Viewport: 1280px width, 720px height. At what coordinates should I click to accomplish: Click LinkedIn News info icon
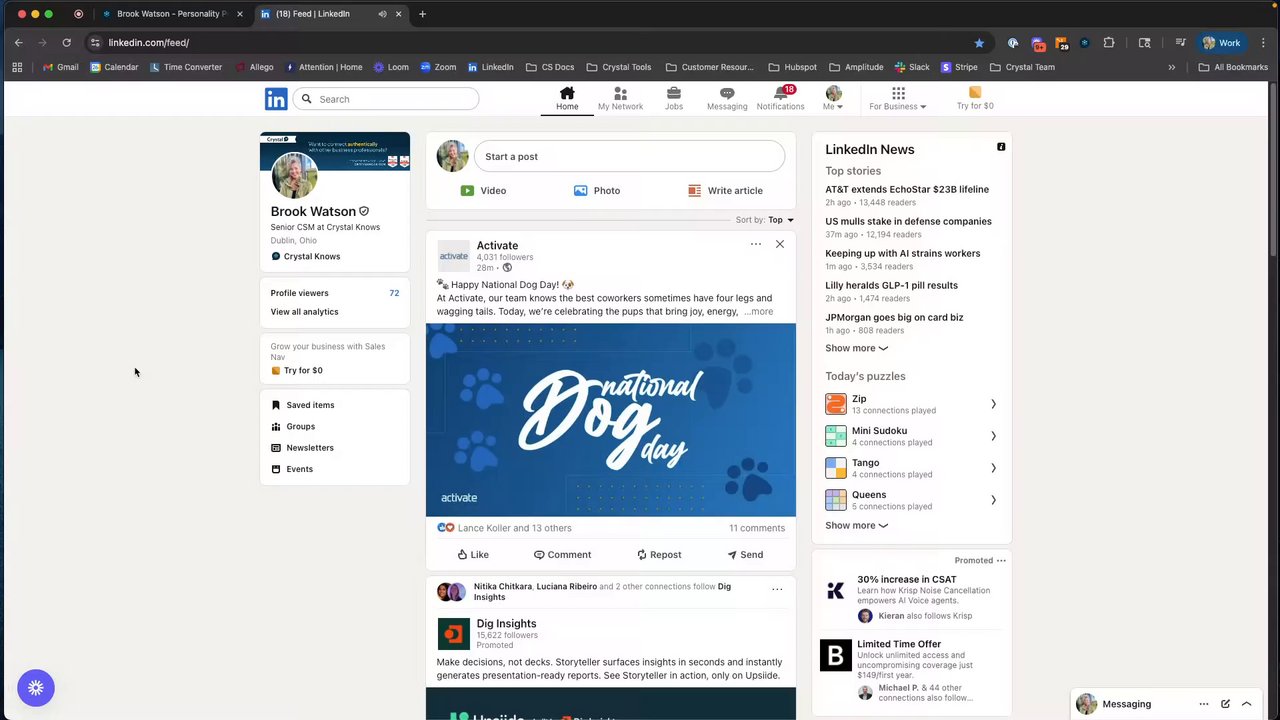click(x=1001, y=147)
